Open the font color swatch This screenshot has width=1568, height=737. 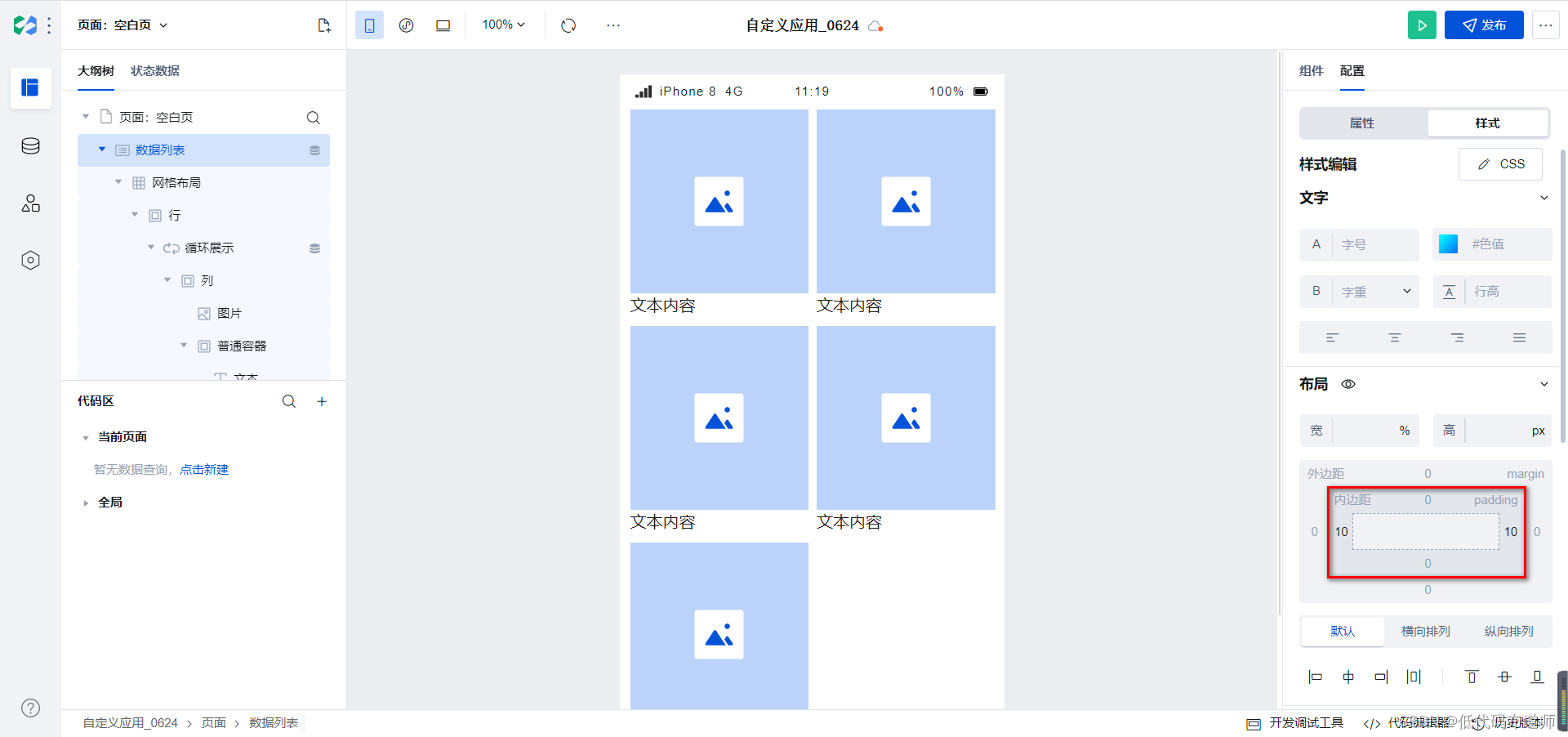(x=1449, y=244)
